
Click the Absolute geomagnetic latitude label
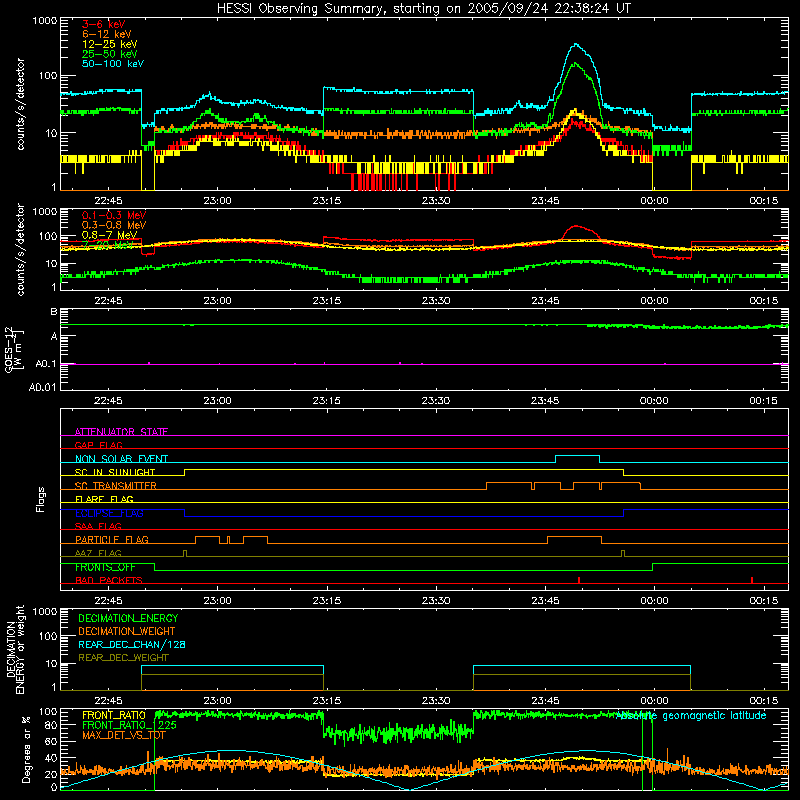(691, 716)
